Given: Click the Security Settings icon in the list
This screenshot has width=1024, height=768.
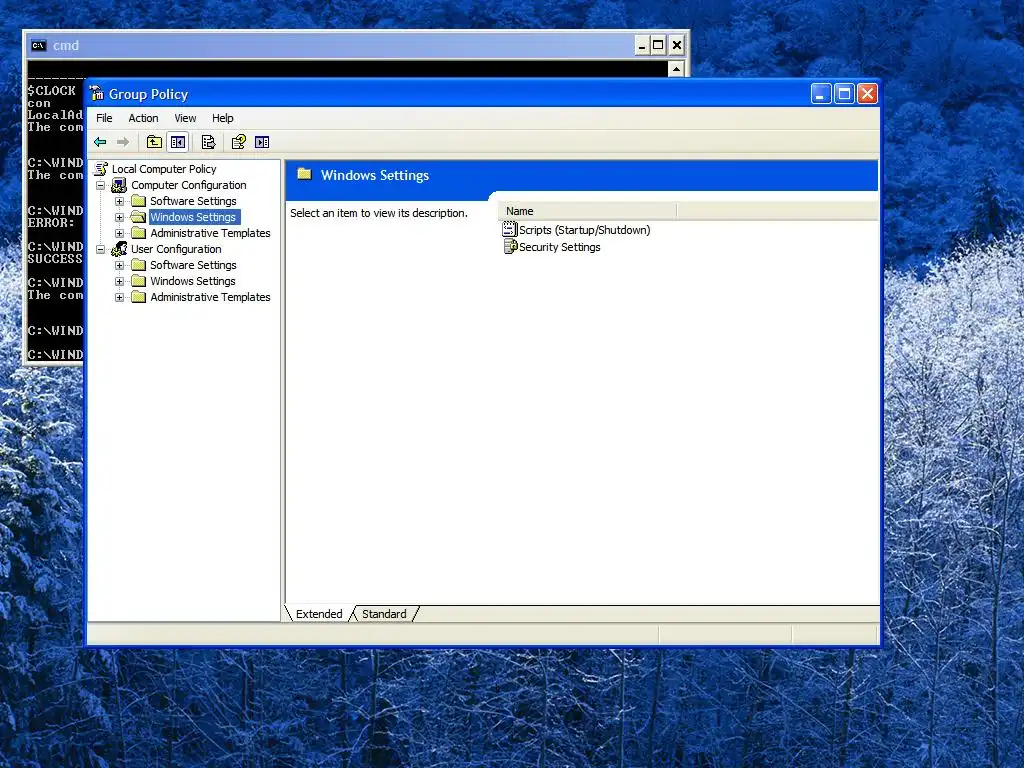Looking at the screenshot, I should [510, 246].
